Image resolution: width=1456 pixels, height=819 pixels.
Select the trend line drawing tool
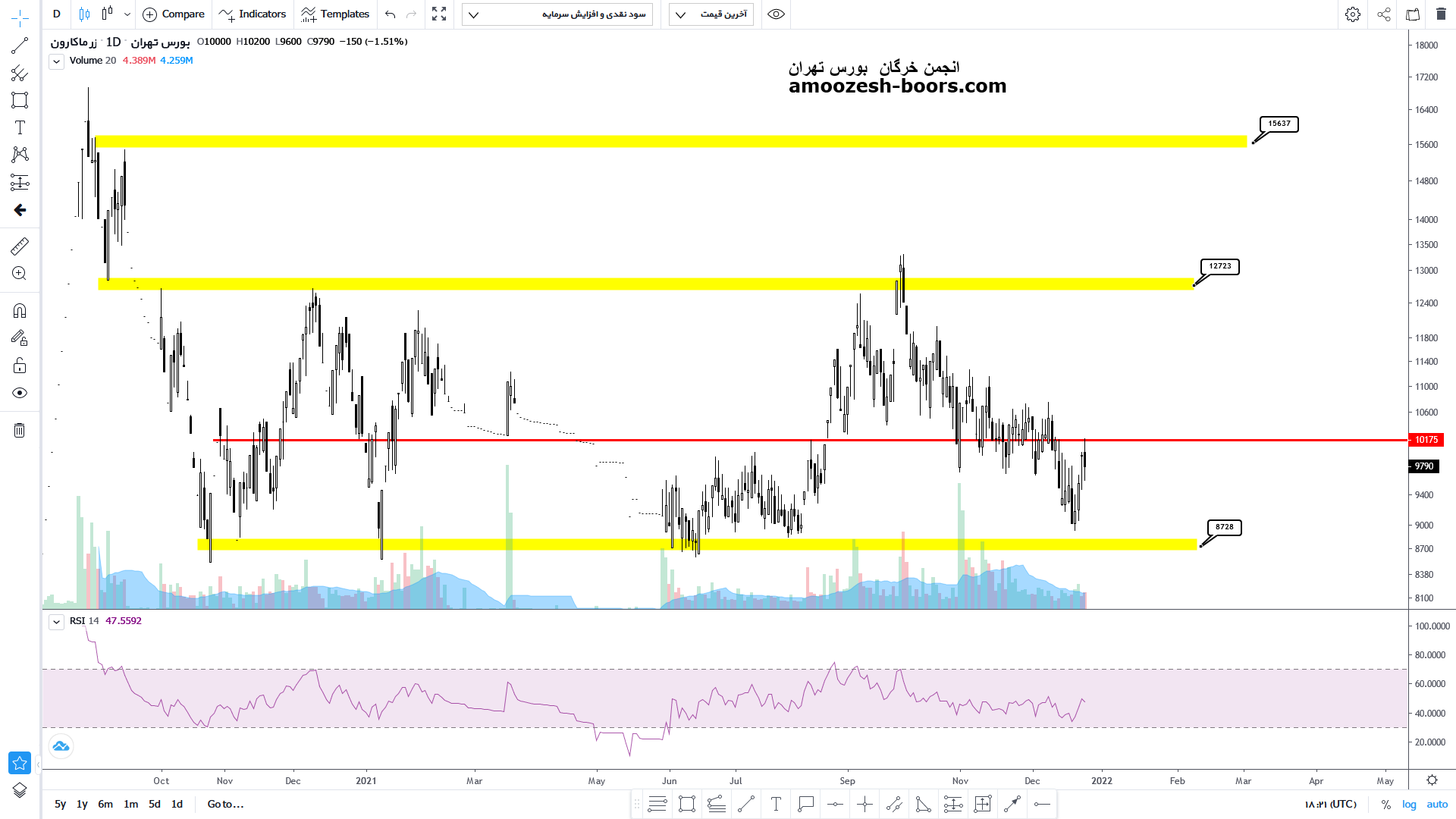point(20,45)
